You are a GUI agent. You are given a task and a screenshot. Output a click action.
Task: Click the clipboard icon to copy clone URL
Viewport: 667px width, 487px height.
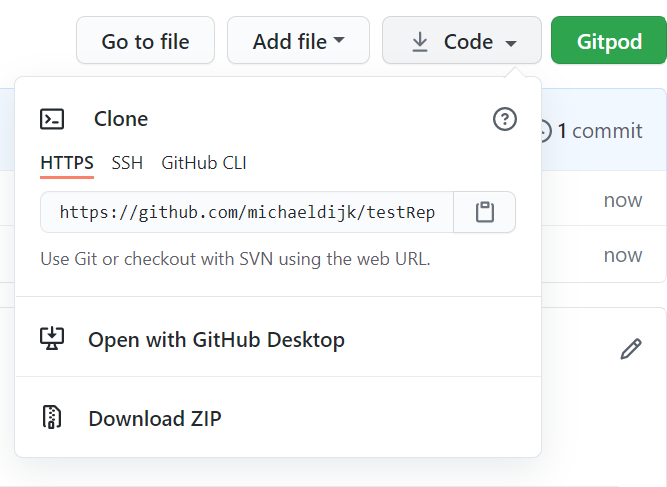pyautogui.click(x=485, y=212)
